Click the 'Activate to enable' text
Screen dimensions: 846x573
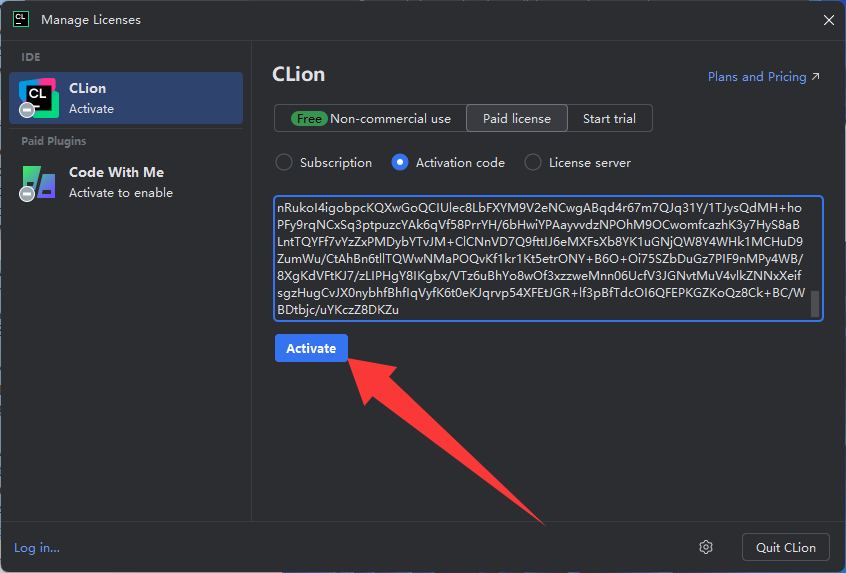(121, 193)
